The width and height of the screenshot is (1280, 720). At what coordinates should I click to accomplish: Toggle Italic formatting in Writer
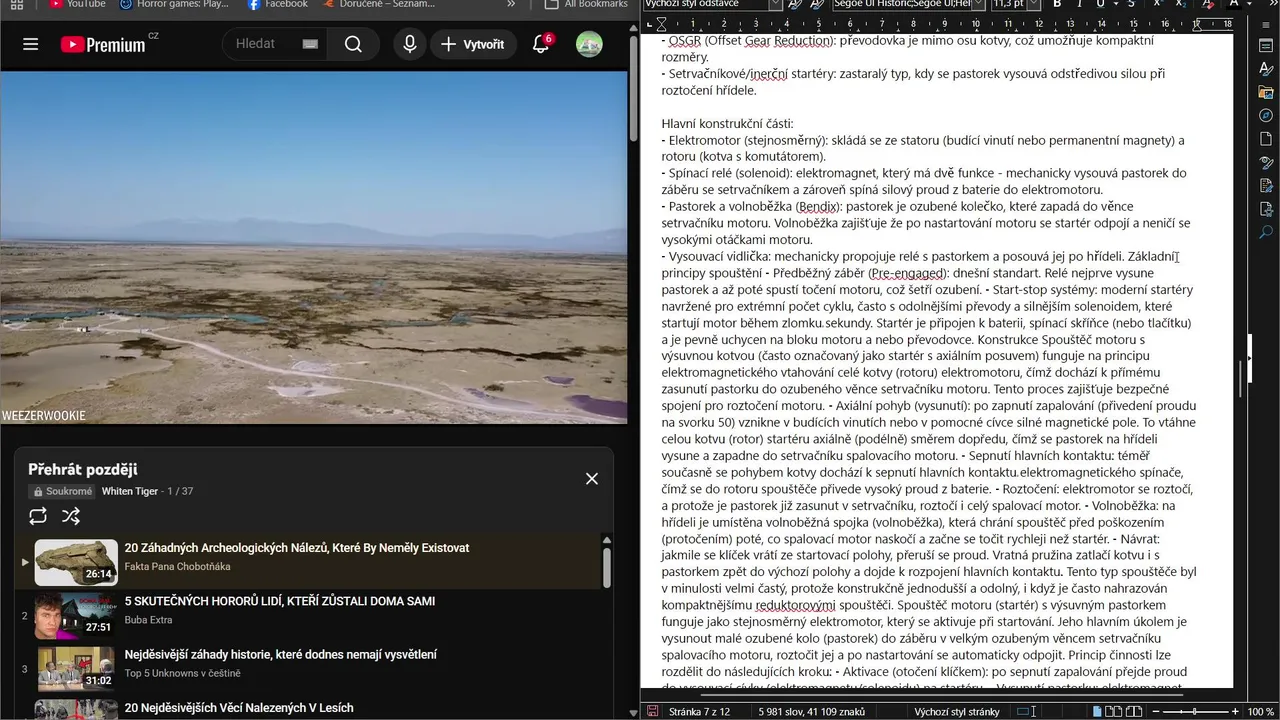1079,5
